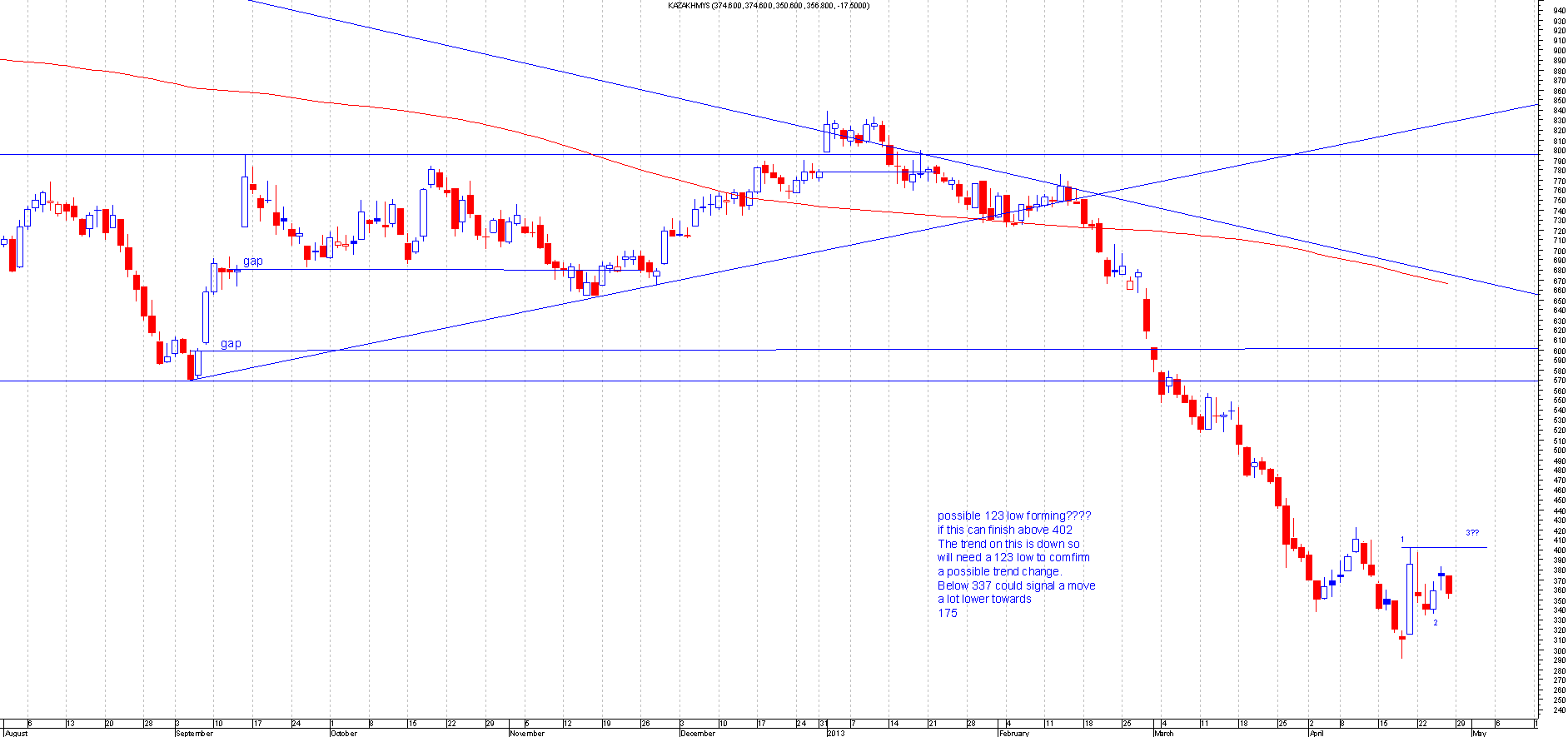Select the lower "gap" label near 600

(x=231, y=343)
